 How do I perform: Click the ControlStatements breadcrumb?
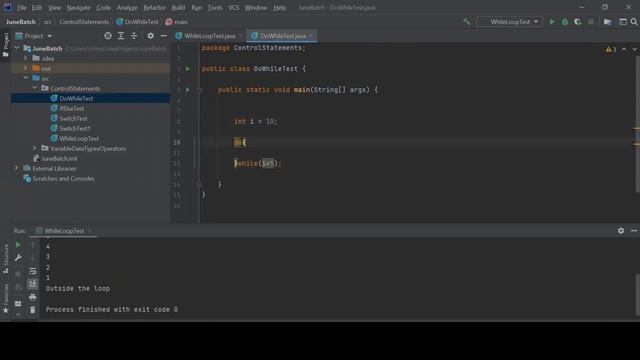click(x=84, y=22)
